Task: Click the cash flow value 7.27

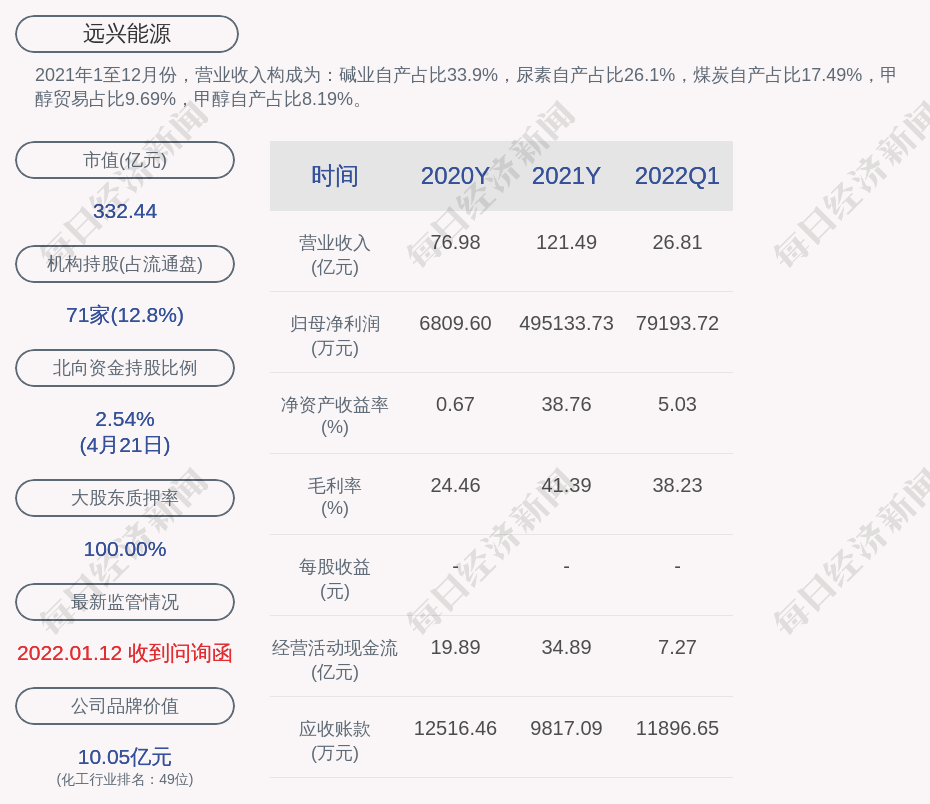Action: [x=677, y=647]
